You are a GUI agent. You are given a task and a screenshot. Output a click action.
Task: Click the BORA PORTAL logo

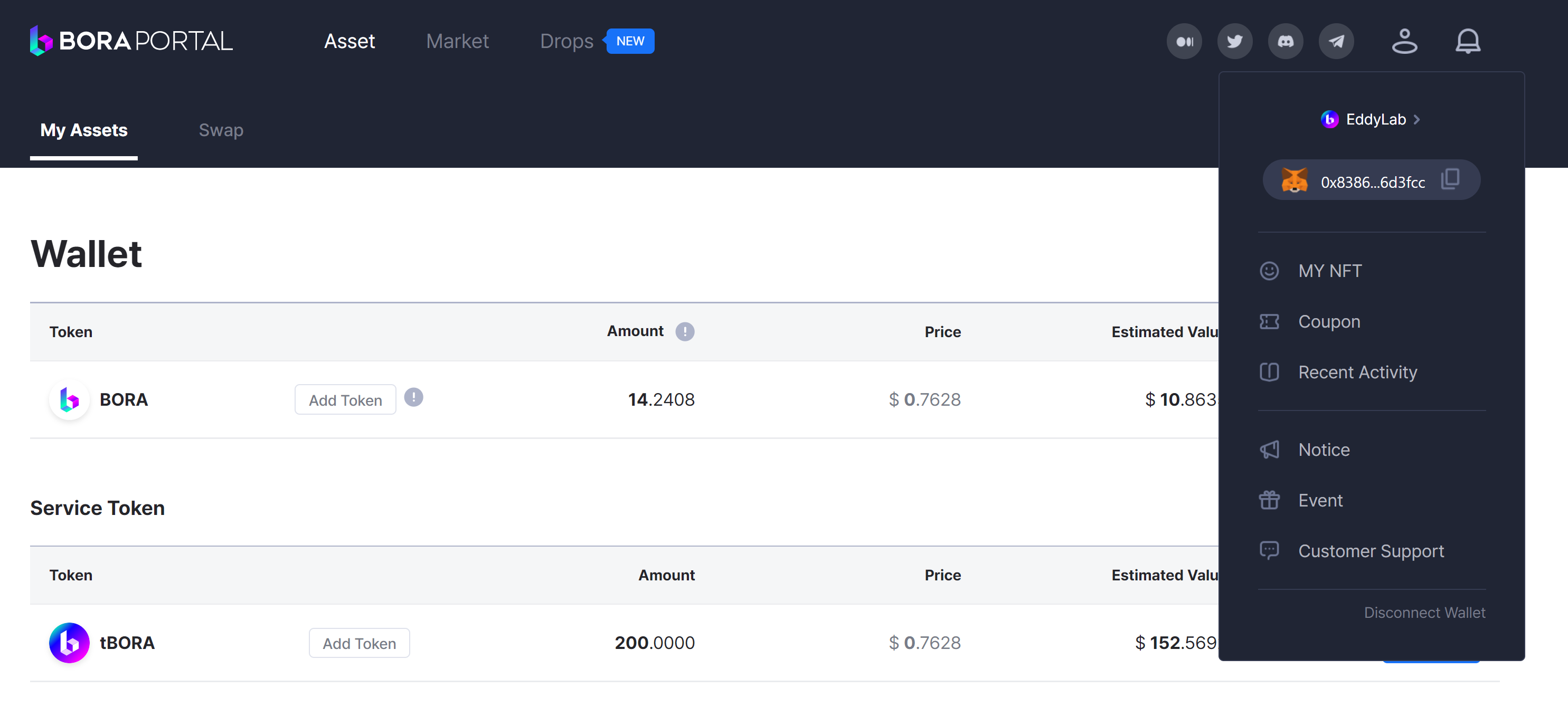131,41
